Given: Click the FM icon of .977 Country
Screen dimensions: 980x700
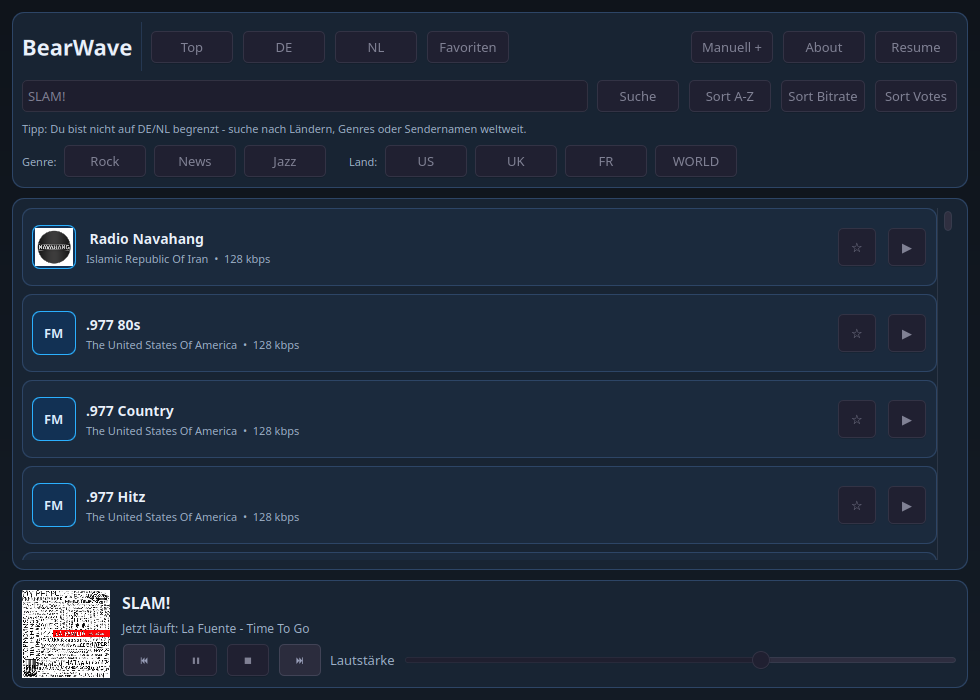Looking at the screenshot, I should pyautogui.click(x=54, y=419).
